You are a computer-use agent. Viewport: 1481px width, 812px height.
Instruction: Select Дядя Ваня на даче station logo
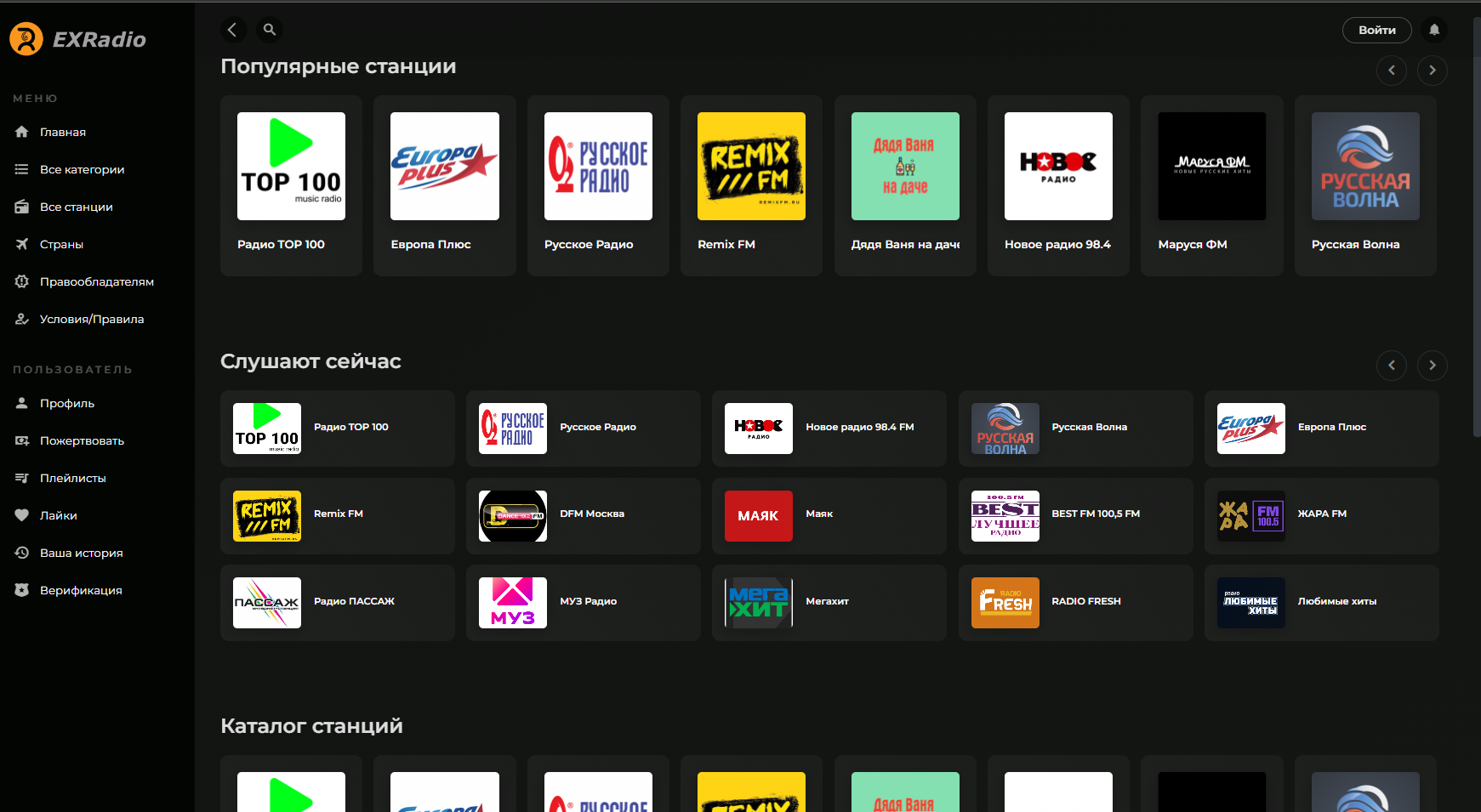coord(905,166)
